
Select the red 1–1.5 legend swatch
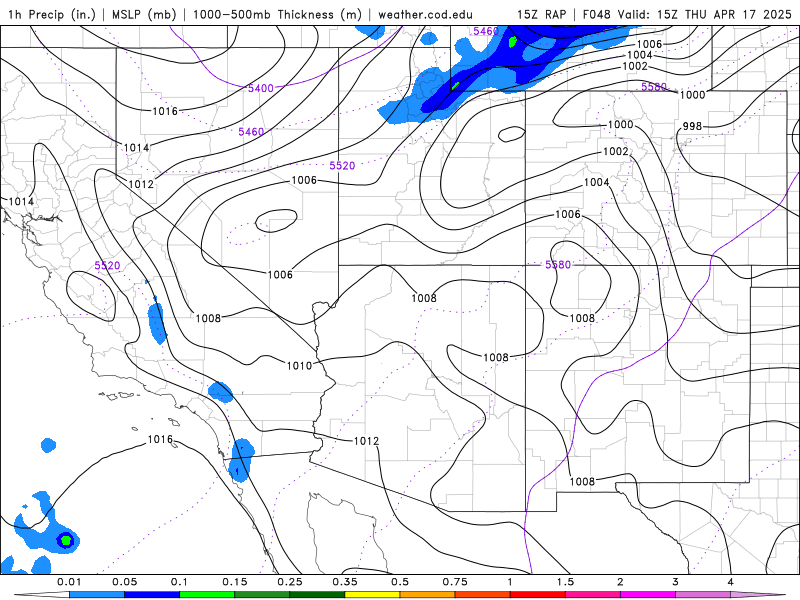pos(538,595)
